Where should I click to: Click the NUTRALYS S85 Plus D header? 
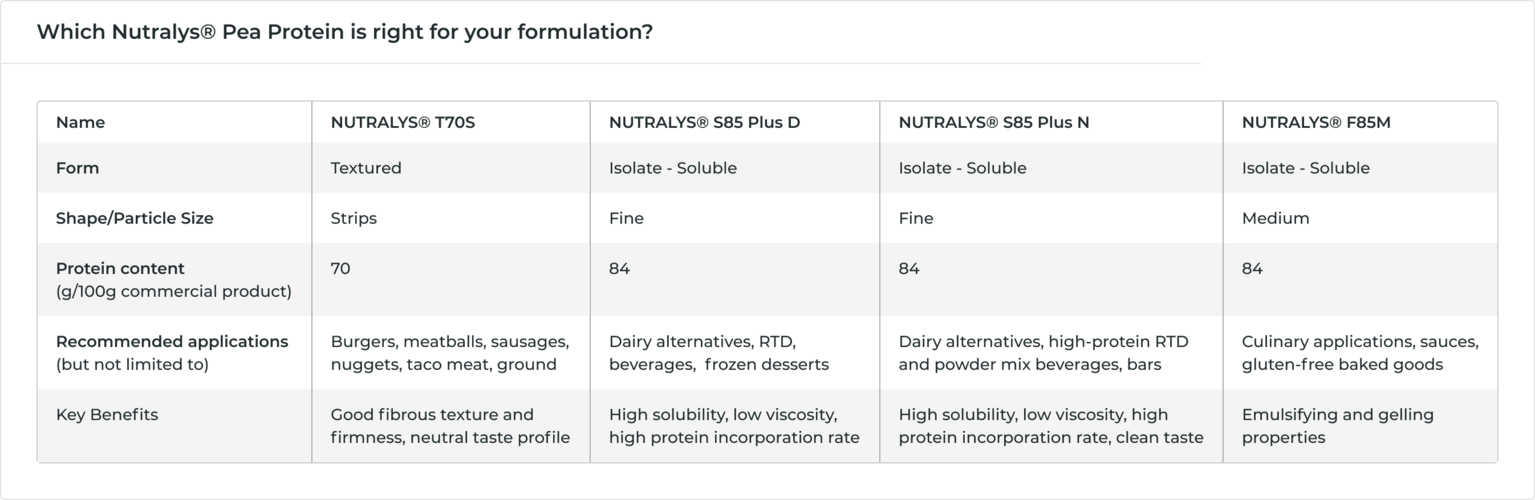pos(704,123)
